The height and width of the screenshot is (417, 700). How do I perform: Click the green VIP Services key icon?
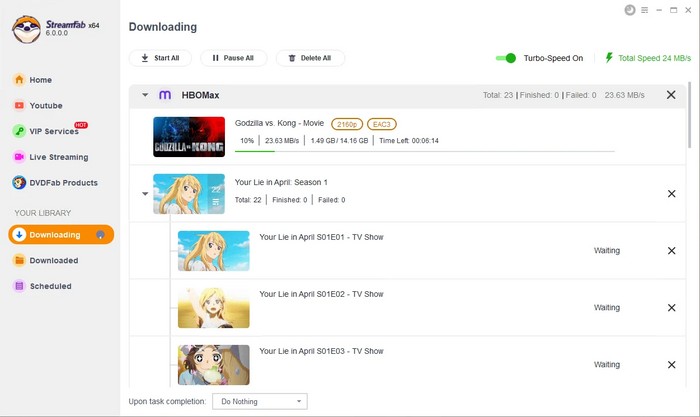(19, 131)
